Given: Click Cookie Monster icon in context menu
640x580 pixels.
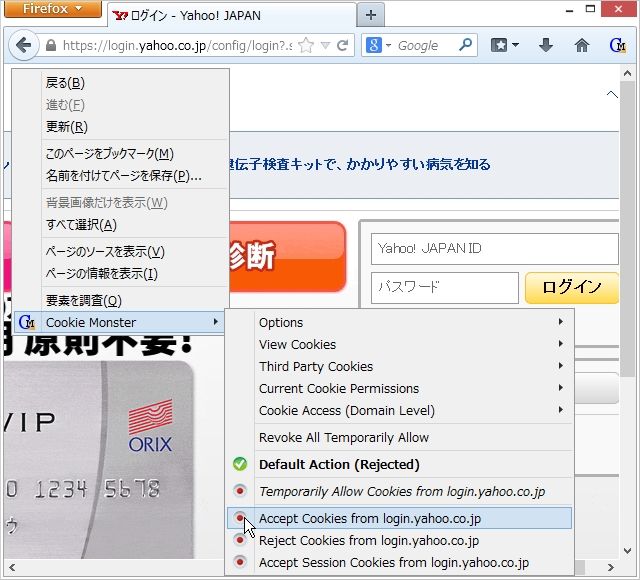Looking at the screenshot, I should (x=27, y=322).
